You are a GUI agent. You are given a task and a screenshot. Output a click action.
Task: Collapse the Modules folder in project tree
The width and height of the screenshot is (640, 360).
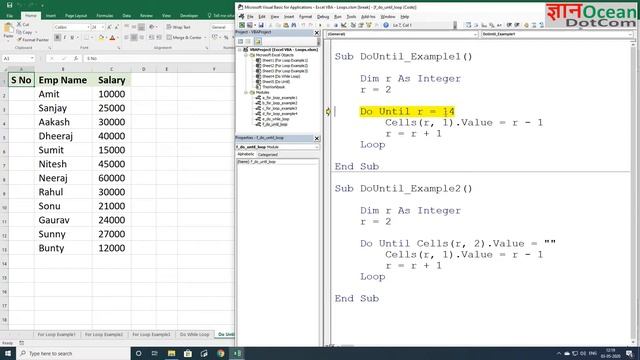pos(246,93)
